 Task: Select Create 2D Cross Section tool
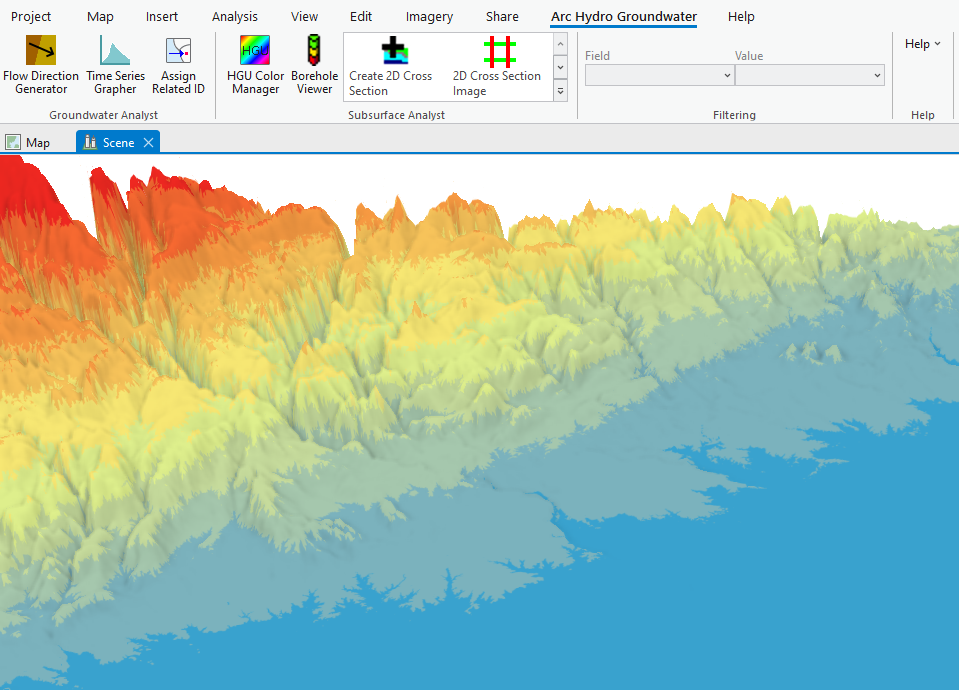[394, 67]
